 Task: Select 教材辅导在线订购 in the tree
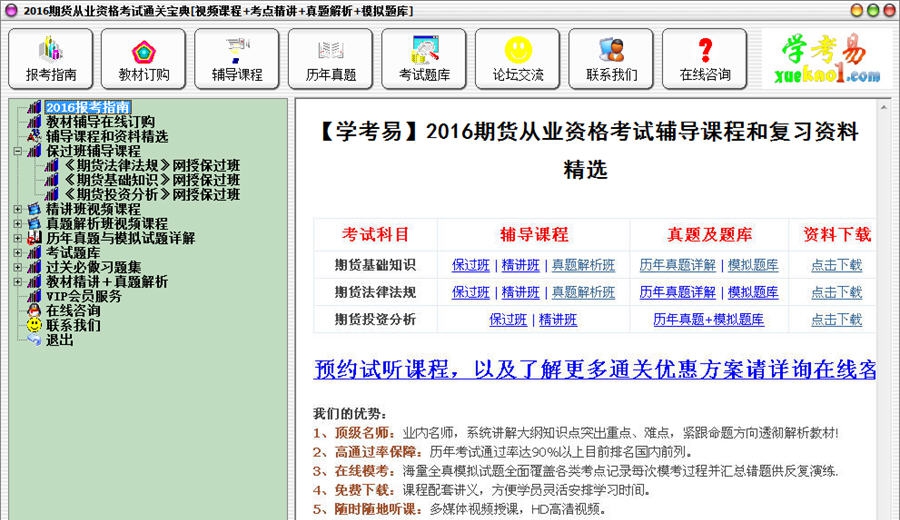pos(100,122)
